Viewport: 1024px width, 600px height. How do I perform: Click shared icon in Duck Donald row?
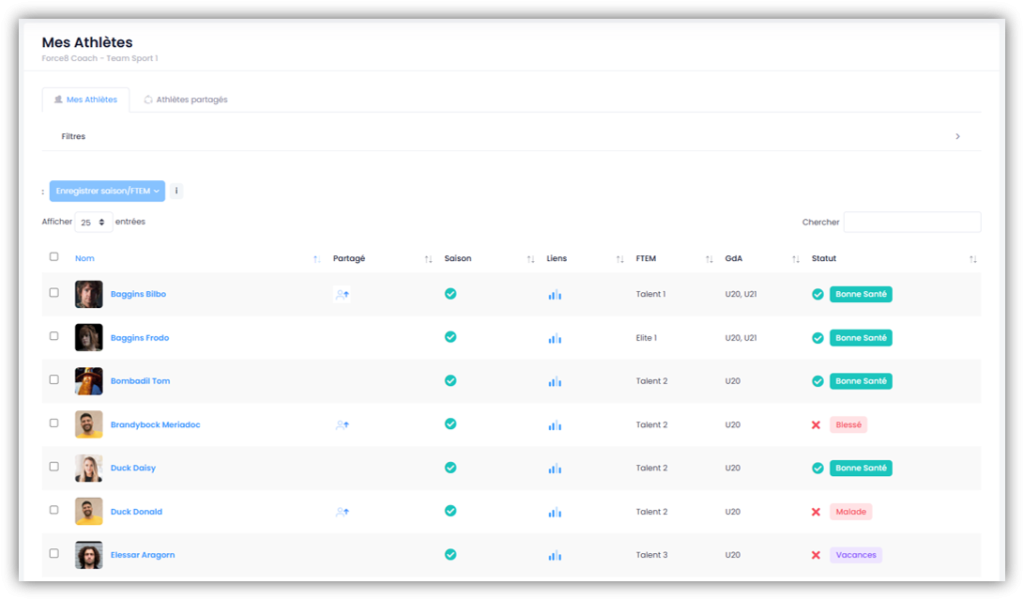pos(342,512)
